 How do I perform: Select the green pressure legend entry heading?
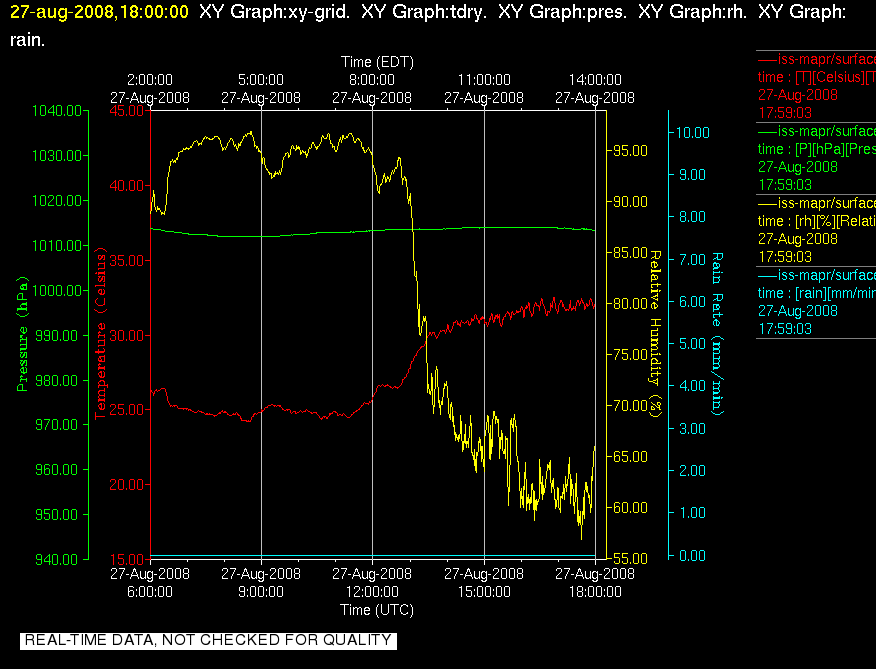pos(816,131)
